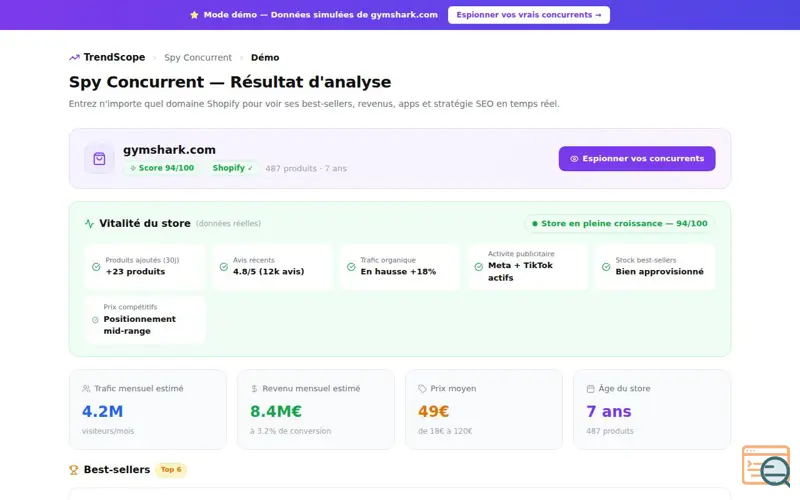Click the calendar icon beside Âge du store
Image resolution: width=800 pixels, height=500 pixels.
point(590,389)
